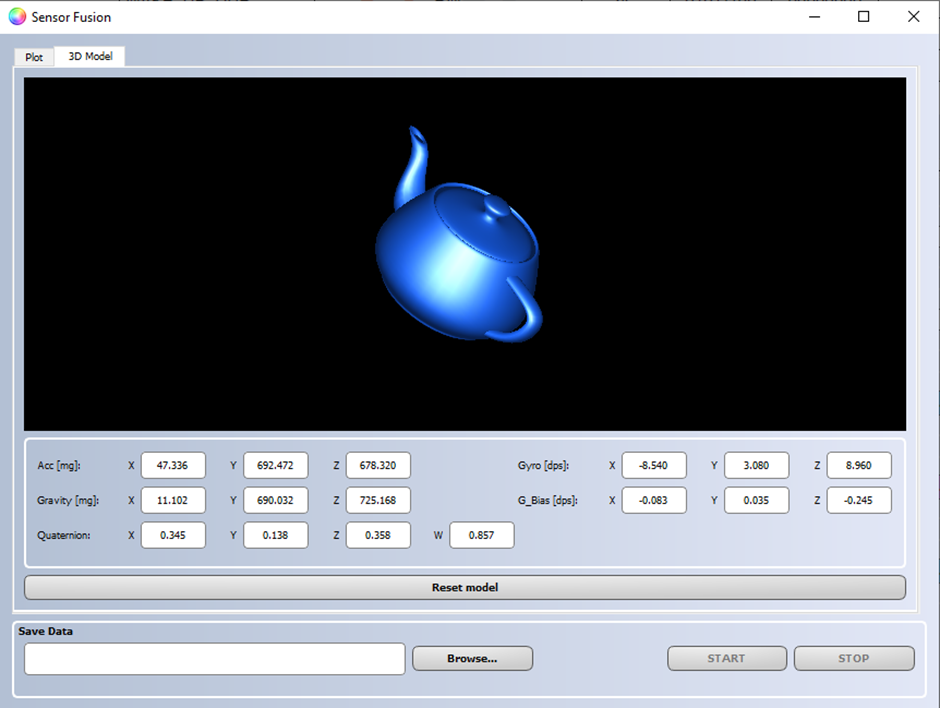Click the START recording button

click(727, 658)
